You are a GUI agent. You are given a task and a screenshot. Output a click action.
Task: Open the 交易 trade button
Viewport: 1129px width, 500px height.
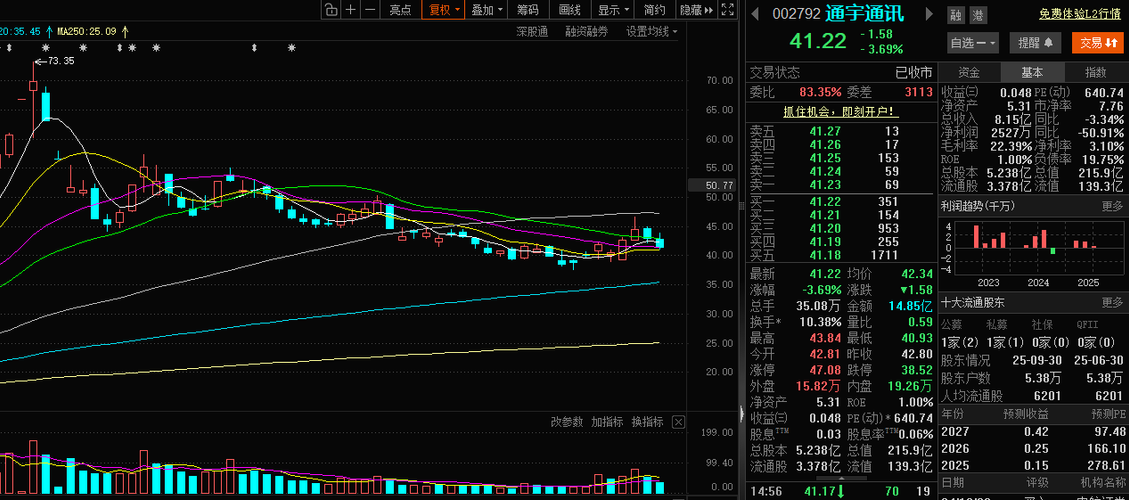[1097, 43]
